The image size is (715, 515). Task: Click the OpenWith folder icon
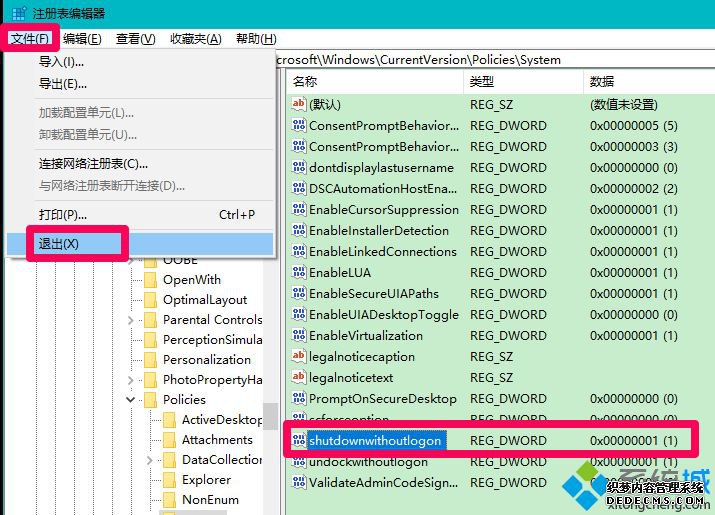coord(150,280)
